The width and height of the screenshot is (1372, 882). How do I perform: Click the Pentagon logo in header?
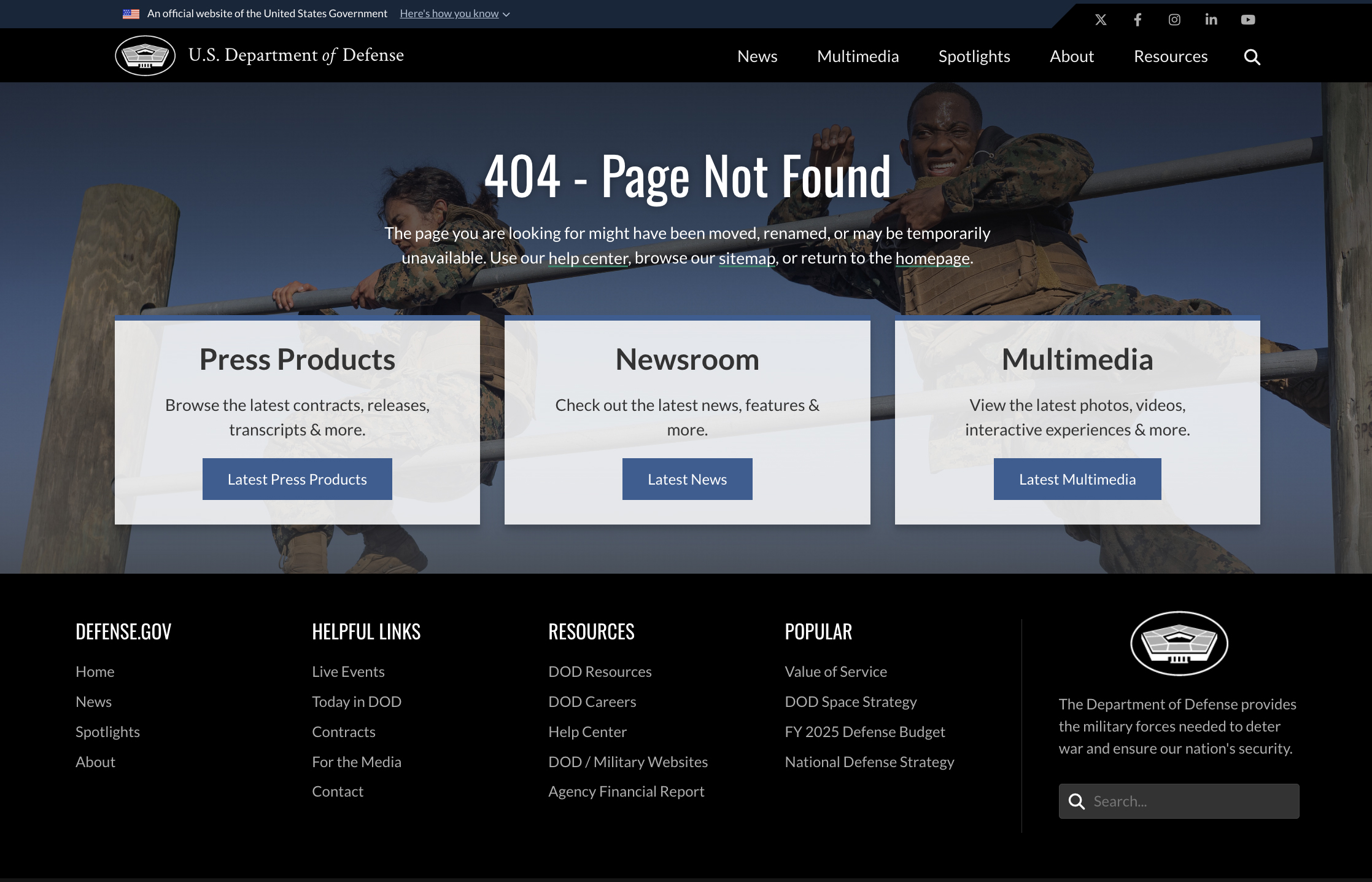click(x=145, y=56)
